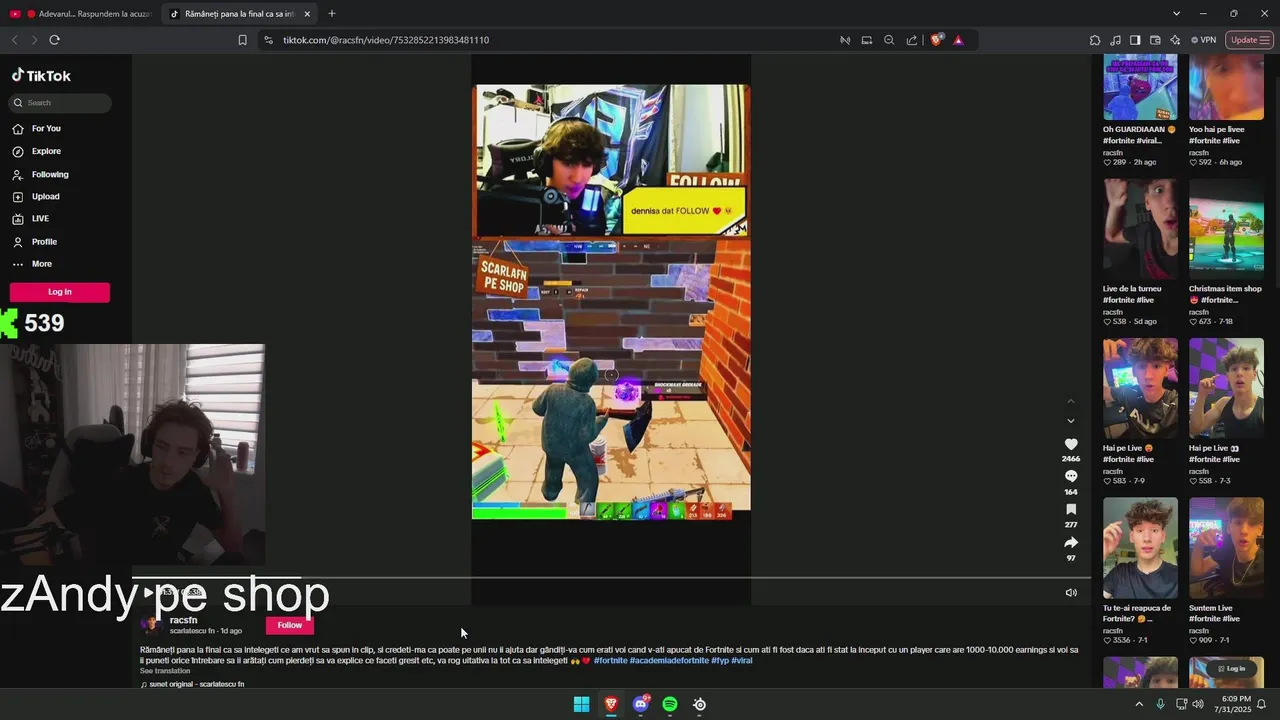
Task: Go to previous video with up chevron
Action: (1071, 402)
